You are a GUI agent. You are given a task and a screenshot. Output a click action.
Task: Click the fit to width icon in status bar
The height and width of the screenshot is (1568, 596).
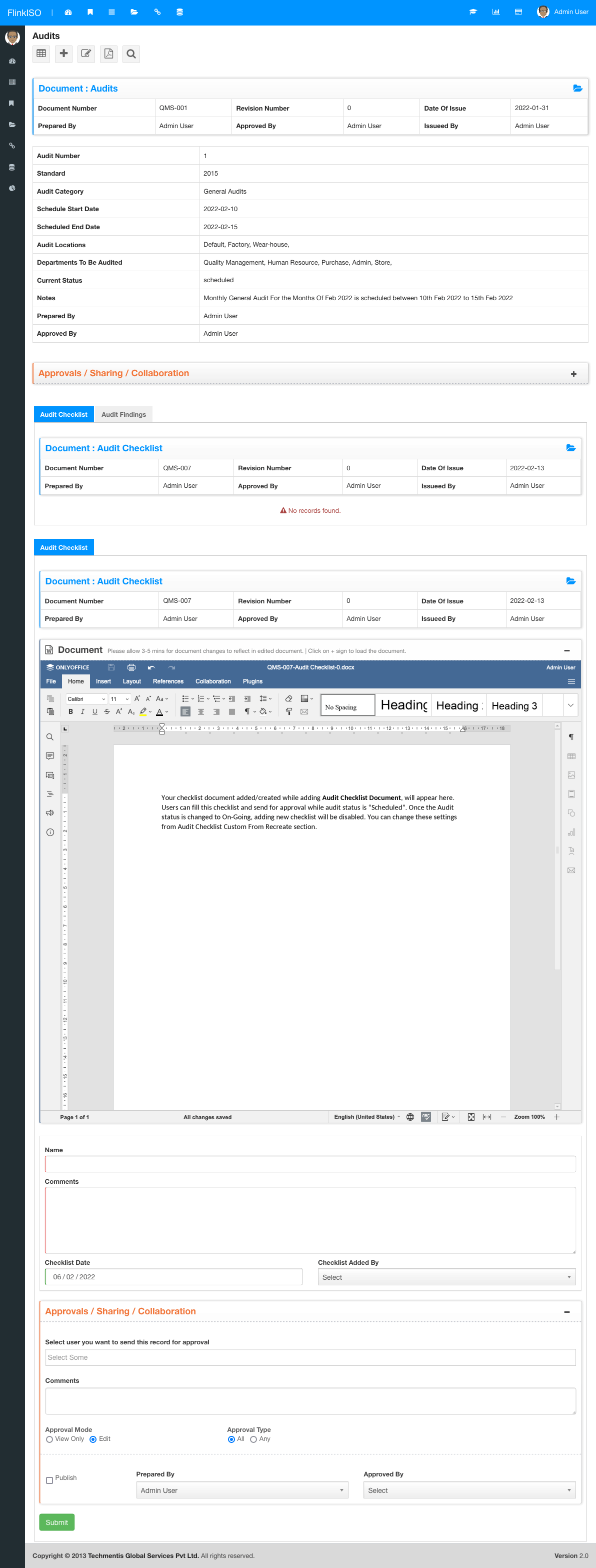tap(486, 1117)
